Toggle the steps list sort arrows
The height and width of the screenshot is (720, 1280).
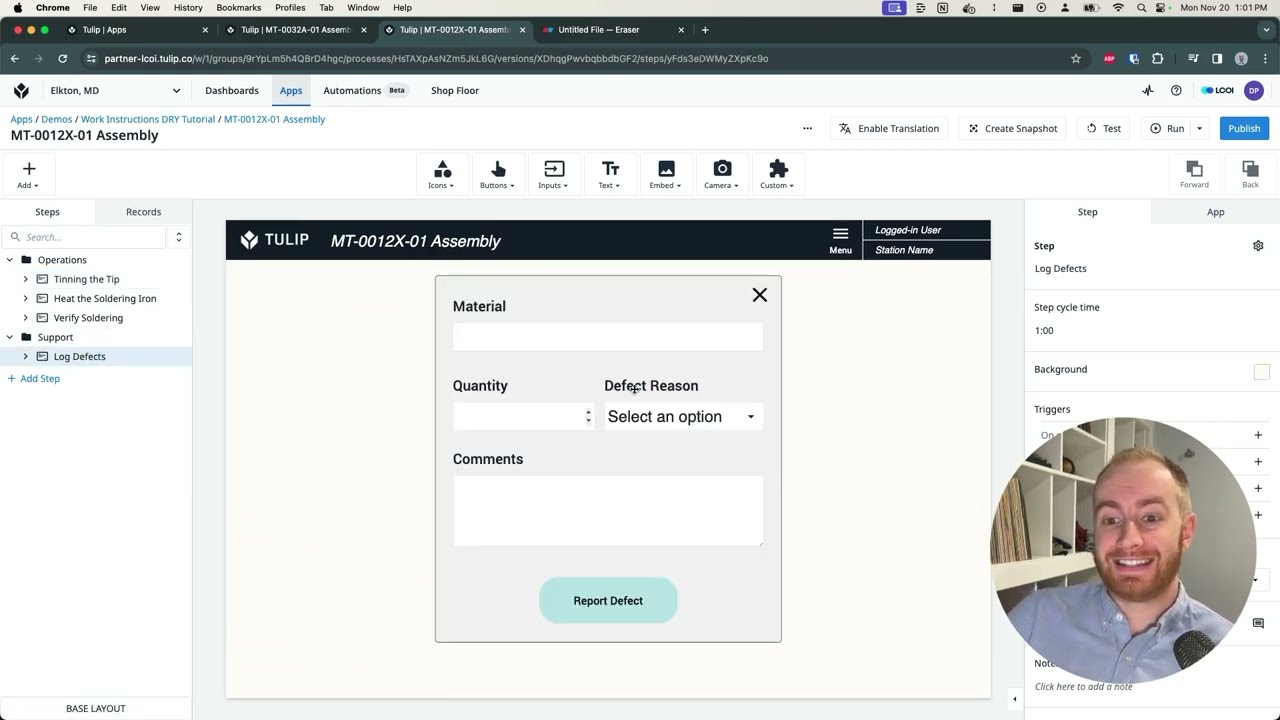coord(179,237)
